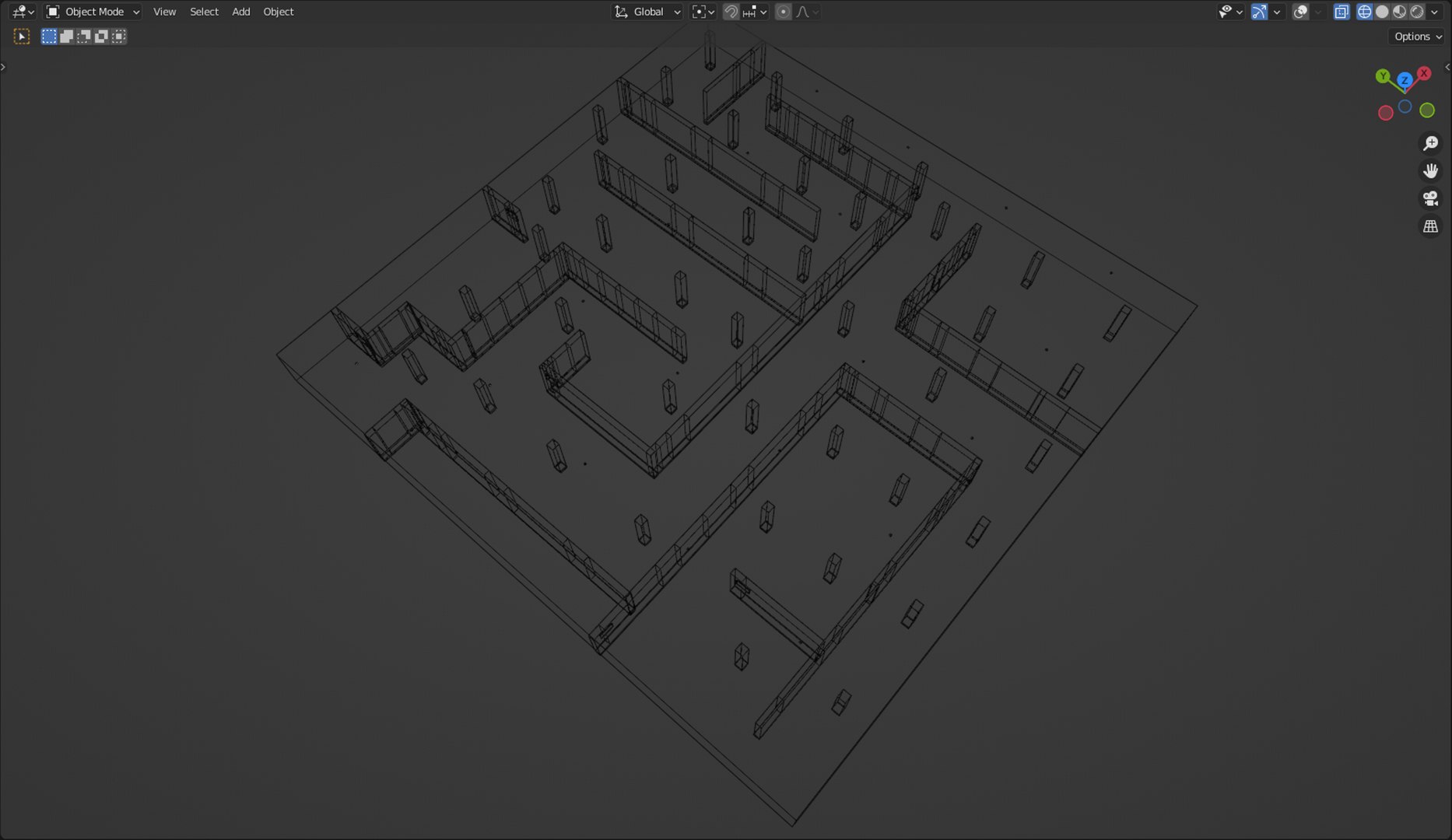Choose the Intersect Selection mode
1452x840 pixels.
coord(118,37)
